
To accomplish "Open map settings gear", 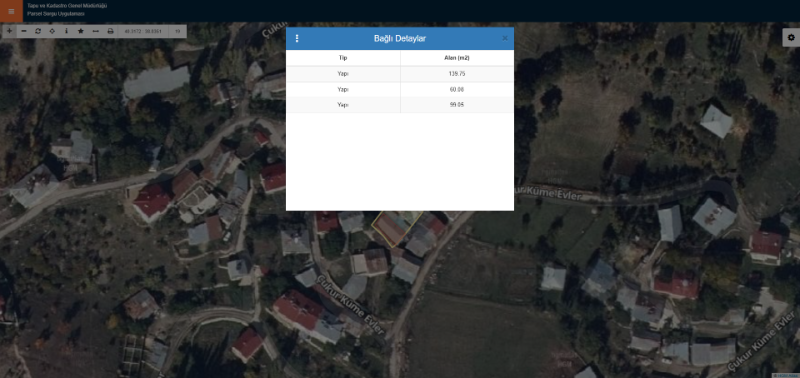I will (791, 38).
